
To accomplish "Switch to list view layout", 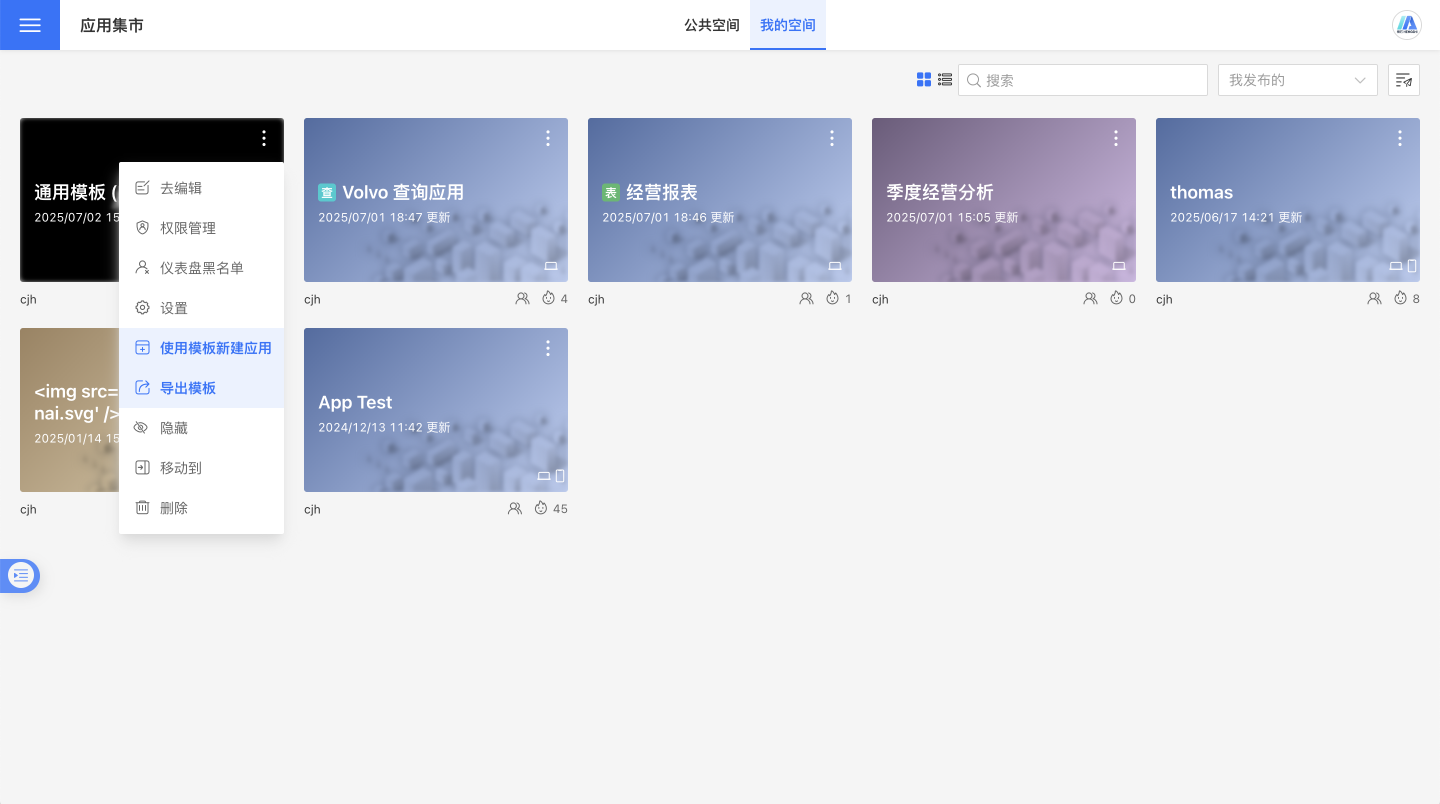I will click(x=945, y=80).
